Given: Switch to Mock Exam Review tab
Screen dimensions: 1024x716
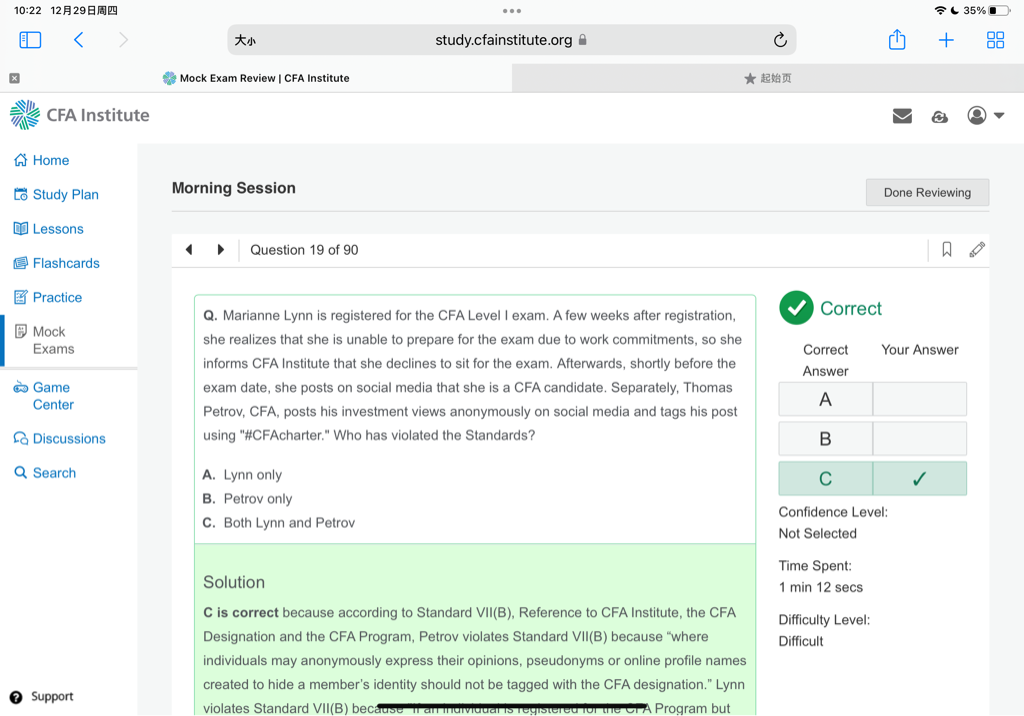Looking at the screenshot, I should [x=256, y=78].
